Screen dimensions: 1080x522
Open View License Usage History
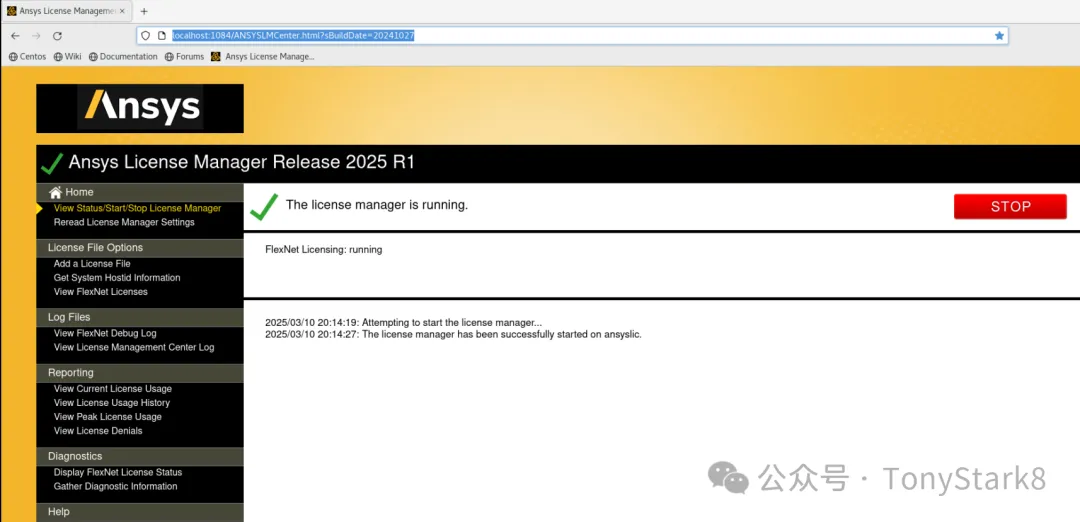pos(112,403)
